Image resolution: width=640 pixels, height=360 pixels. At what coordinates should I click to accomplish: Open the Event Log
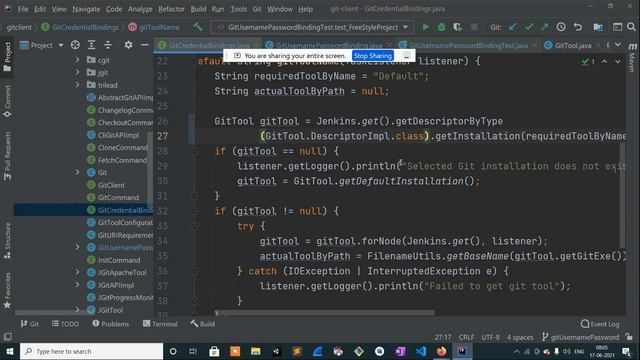pos(600,324)
